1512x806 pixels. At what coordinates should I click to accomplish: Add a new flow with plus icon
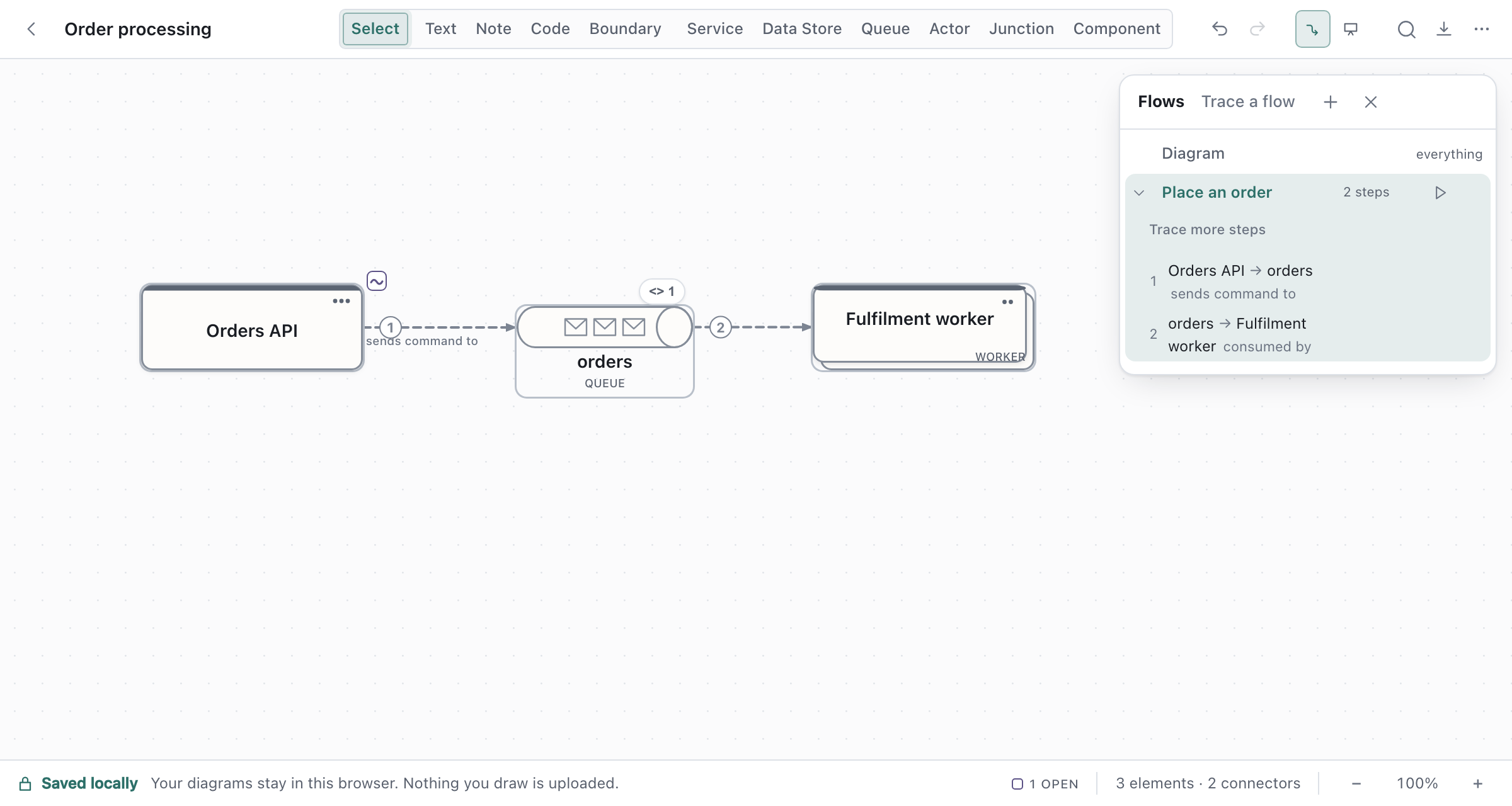tap(1331, 102)
